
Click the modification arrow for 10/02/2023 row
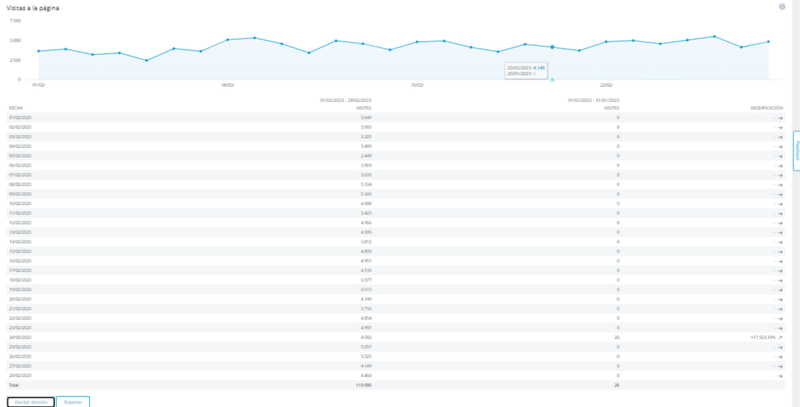coord(779,204)
